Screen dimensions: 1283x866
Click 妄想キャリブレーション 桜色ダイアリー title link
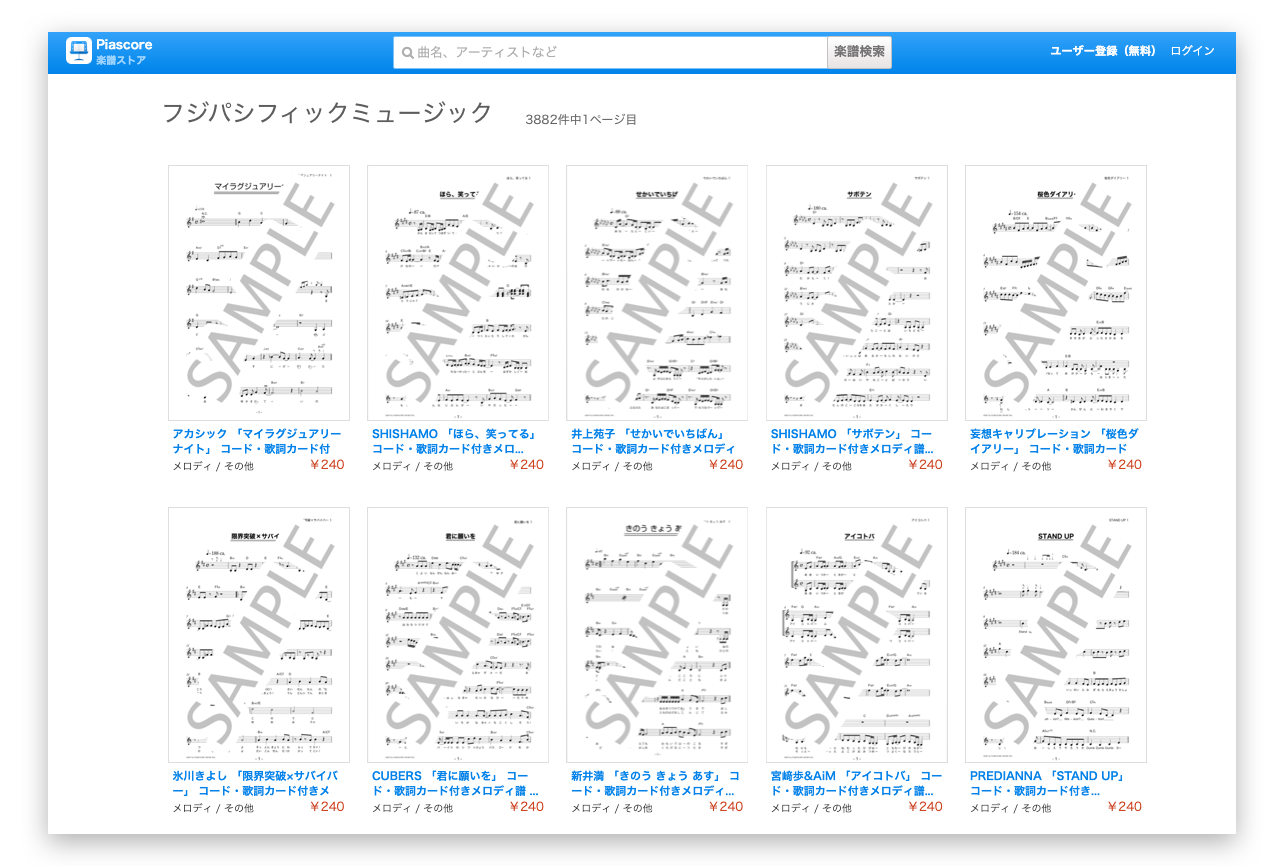coord(1054,441)
